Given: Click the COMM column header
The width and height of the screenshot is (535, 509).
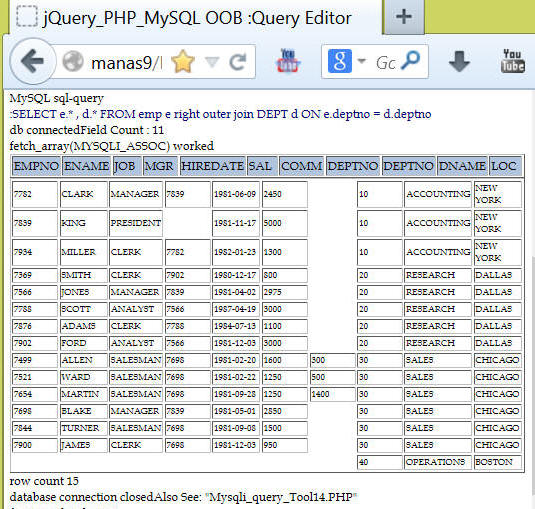Looking at the screenshot, I should click(x=301, y=166).
